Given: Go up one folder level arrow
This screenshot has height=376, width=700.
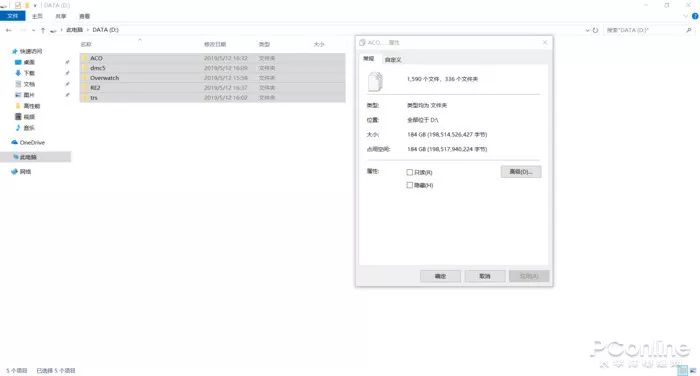Looking at the screenshot, I should tap(43, 30).
